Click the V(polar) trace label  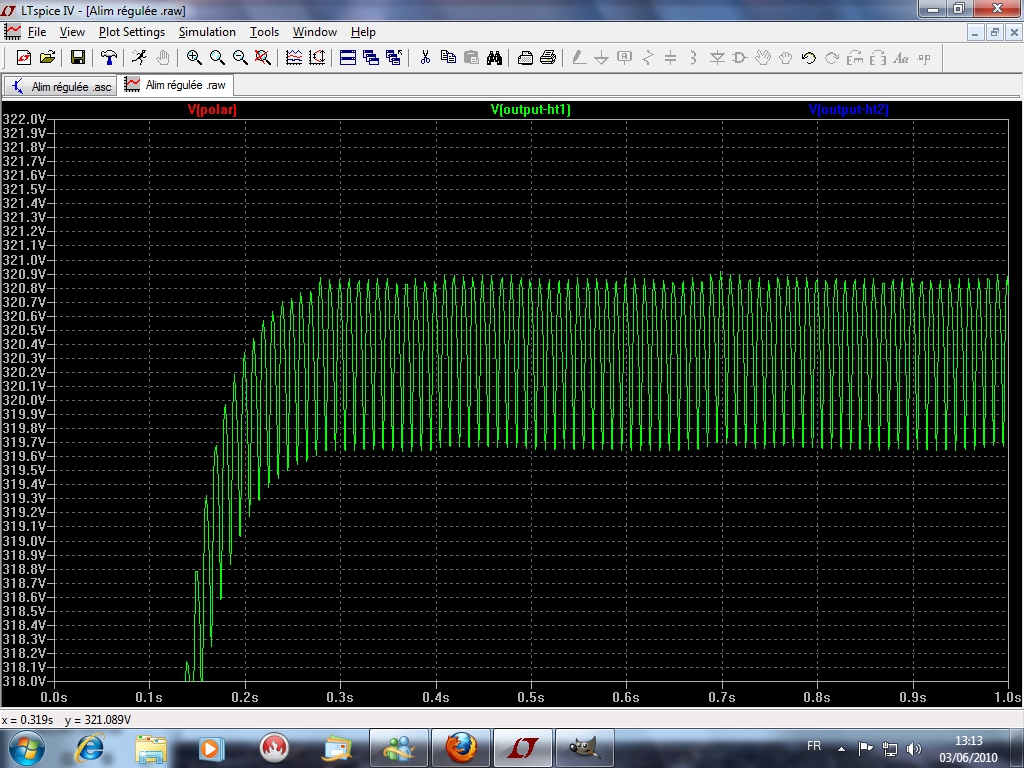(x=212, y=110)
